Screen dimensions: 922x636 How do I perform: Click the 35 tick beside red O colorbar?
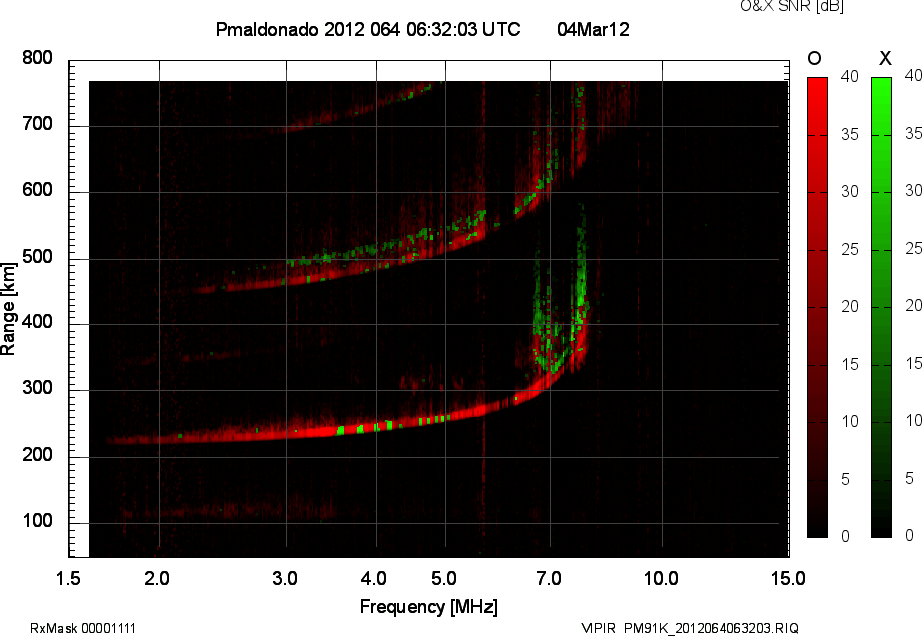(x=850, y=135)
